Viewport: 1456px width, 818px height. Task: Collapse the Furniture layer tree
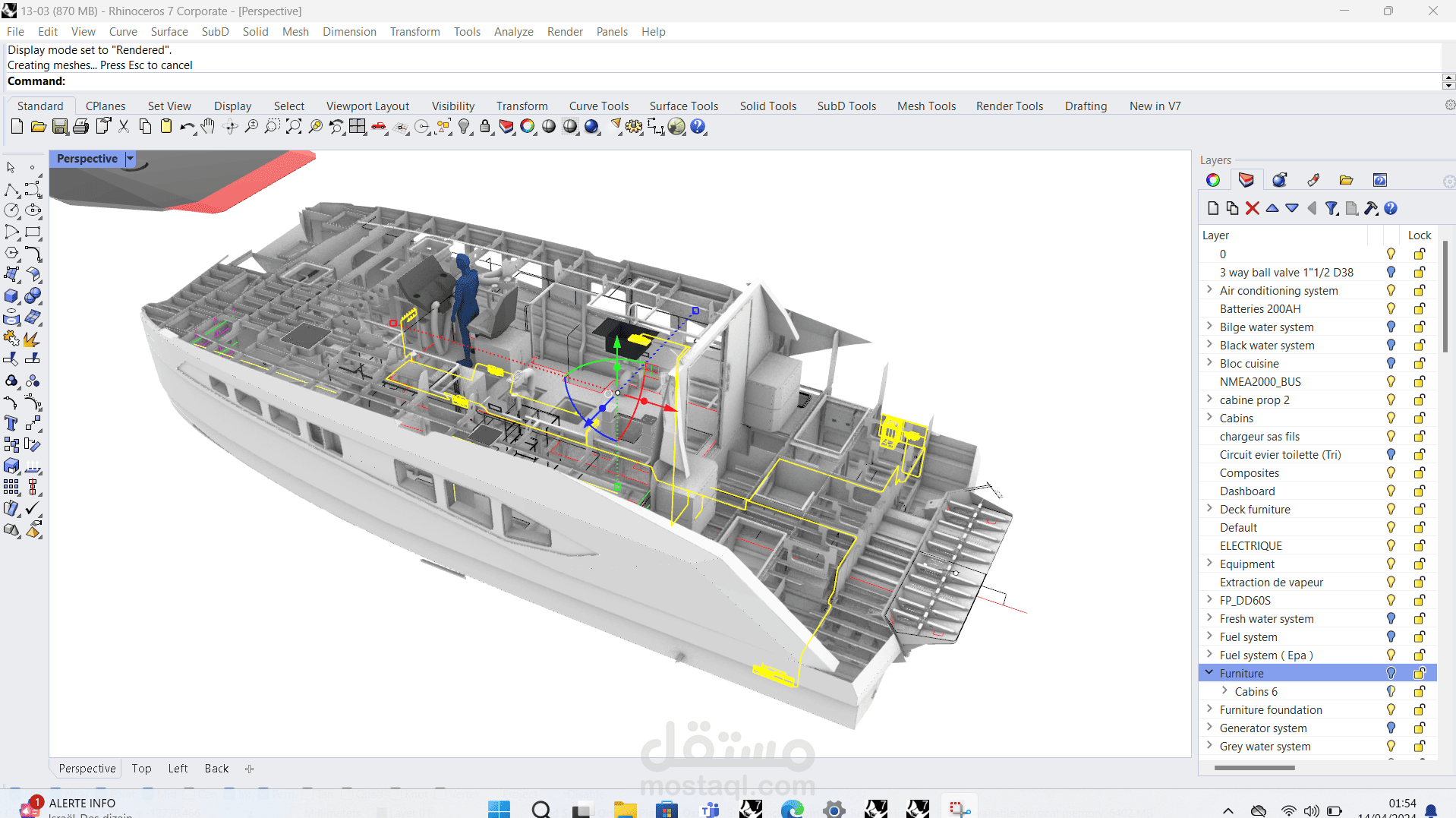pos(1209,673)
